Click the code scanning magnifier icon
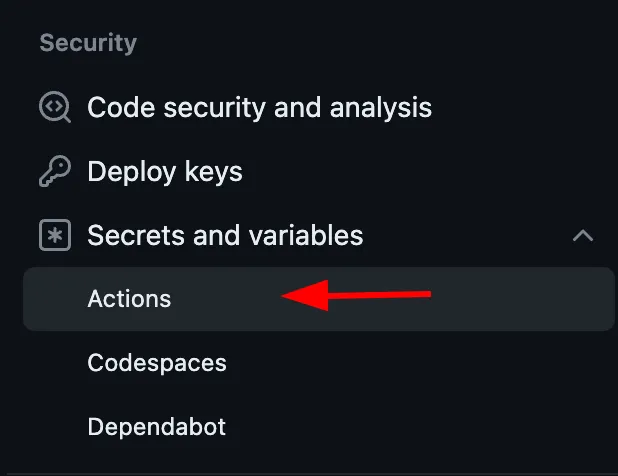The image size is (618, 476). 54,107
